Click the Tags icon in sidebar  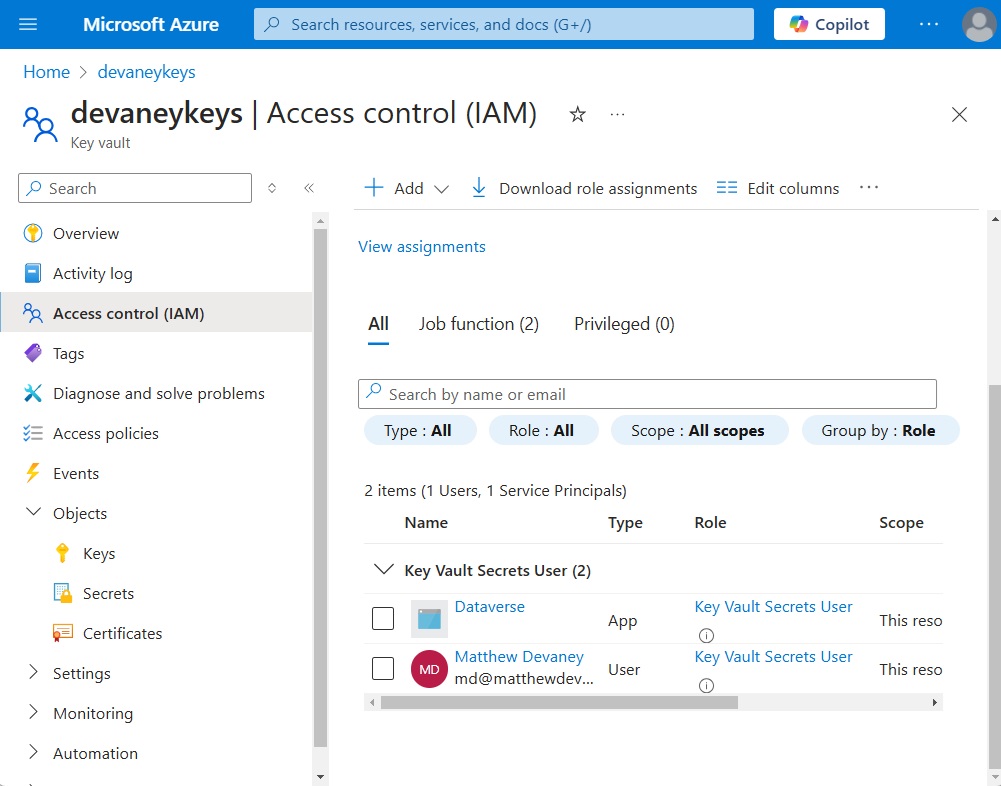click(33, 353)
